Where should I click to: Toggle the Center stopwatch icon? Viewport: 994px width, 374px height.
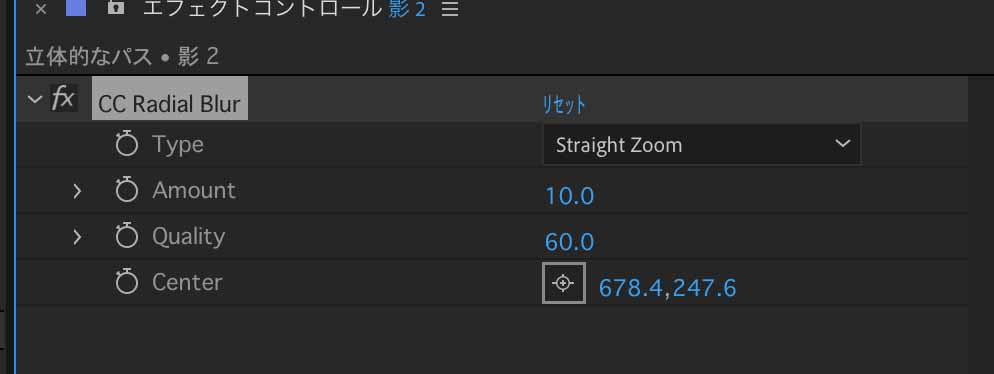pos(127,282)
